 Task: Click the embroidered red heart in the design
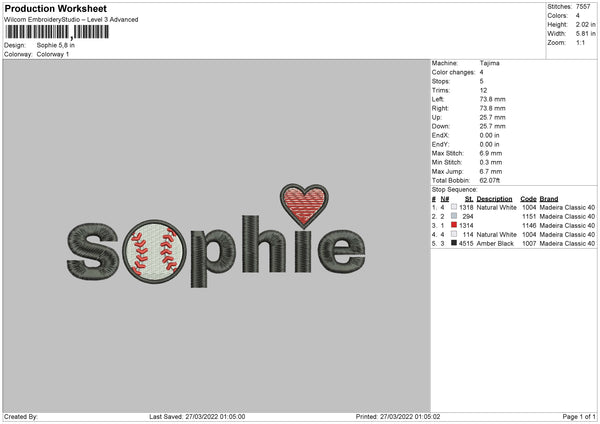pyautogui.click(x=304, y=205)
